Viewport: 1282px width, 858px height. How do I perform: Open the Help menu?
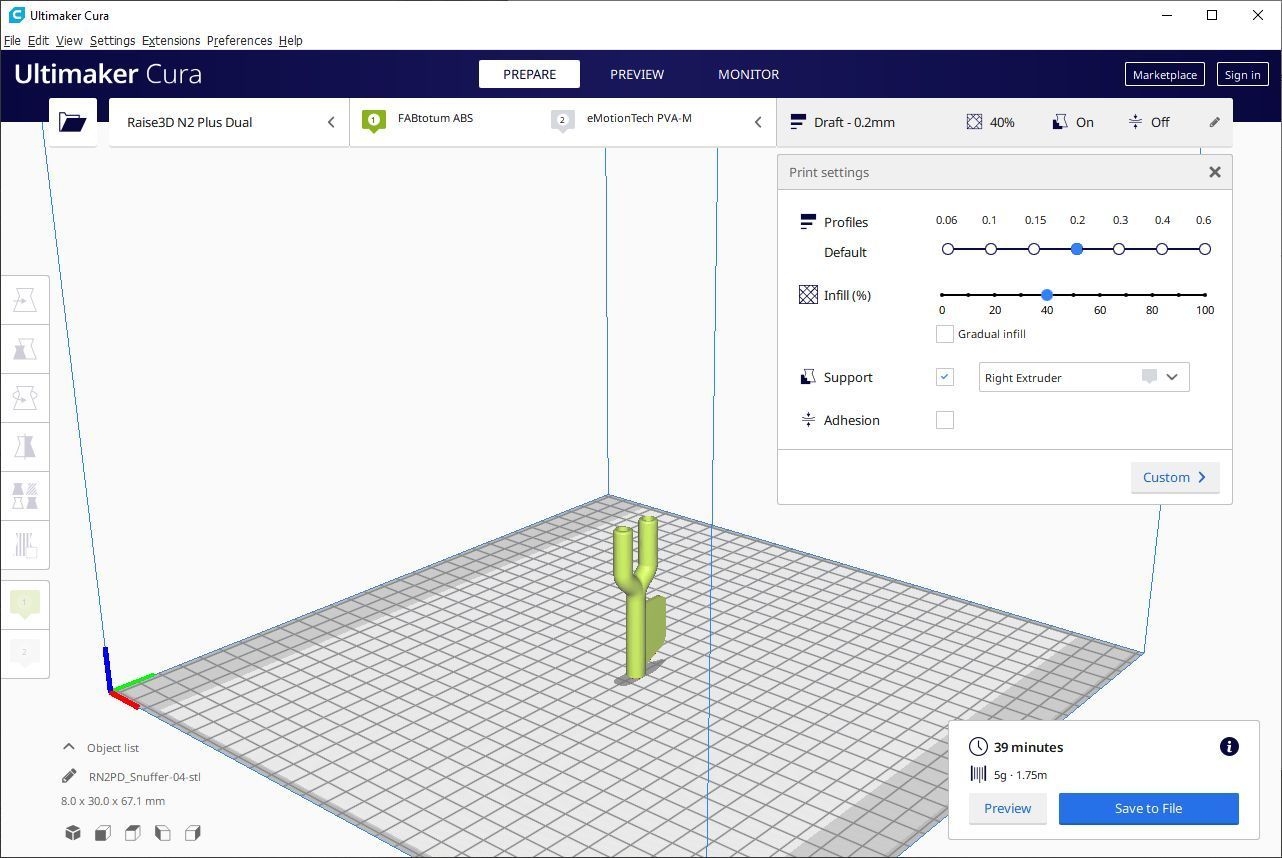pos(290,41)
